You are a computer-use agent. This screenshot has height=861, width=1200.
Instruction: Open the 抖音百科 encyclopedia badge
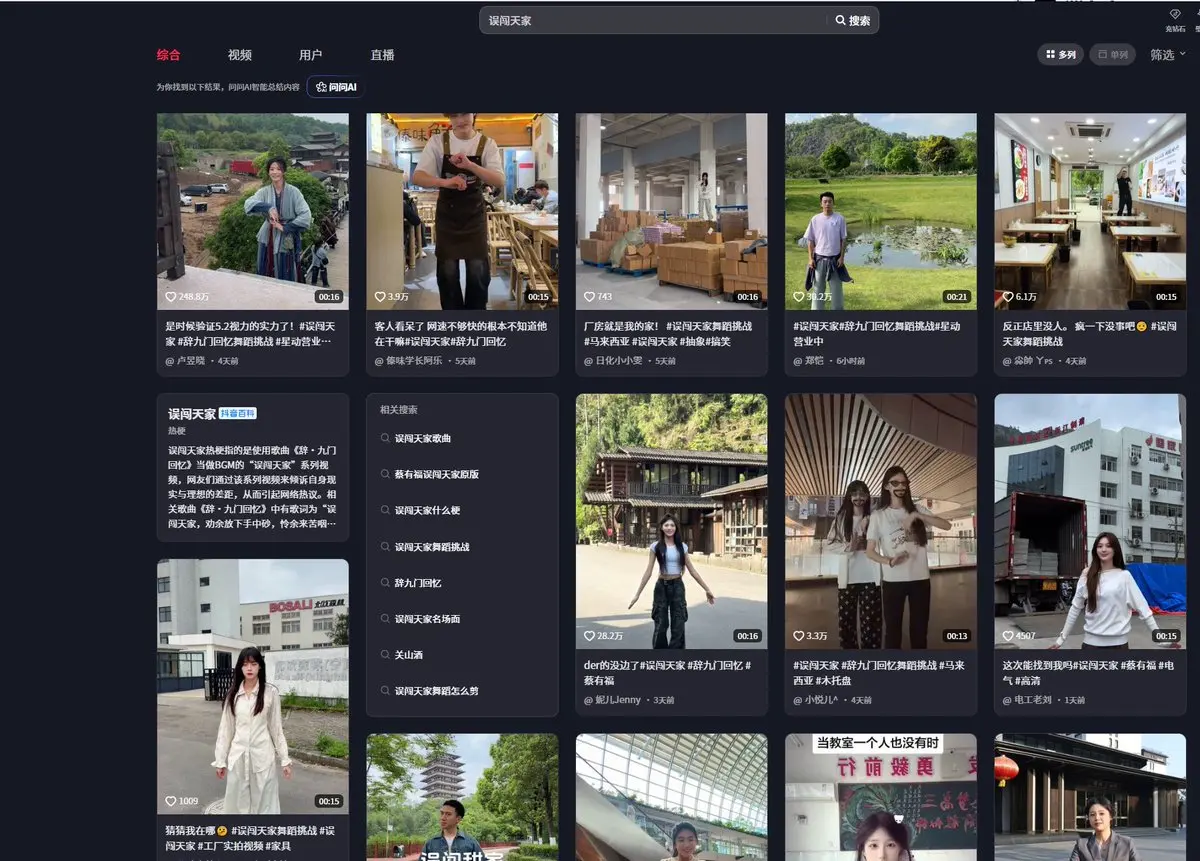pos(238,413)
